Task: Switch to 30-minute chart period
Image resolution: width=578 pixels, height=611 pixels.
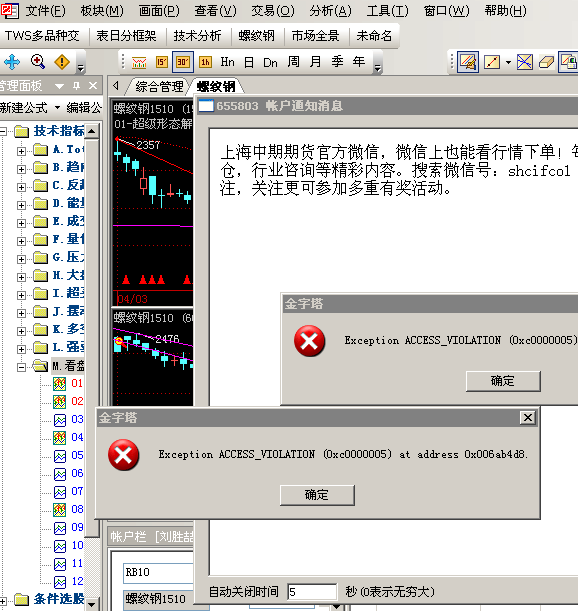Action: (183, 62)
